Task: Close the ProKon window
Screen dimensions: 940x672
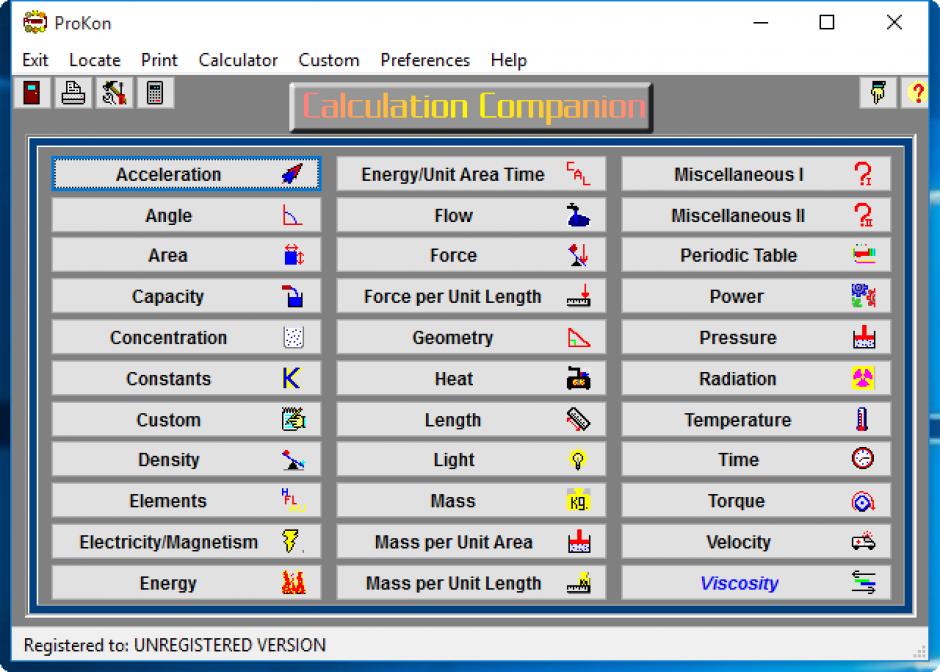Action: click(x=894, y=23)
